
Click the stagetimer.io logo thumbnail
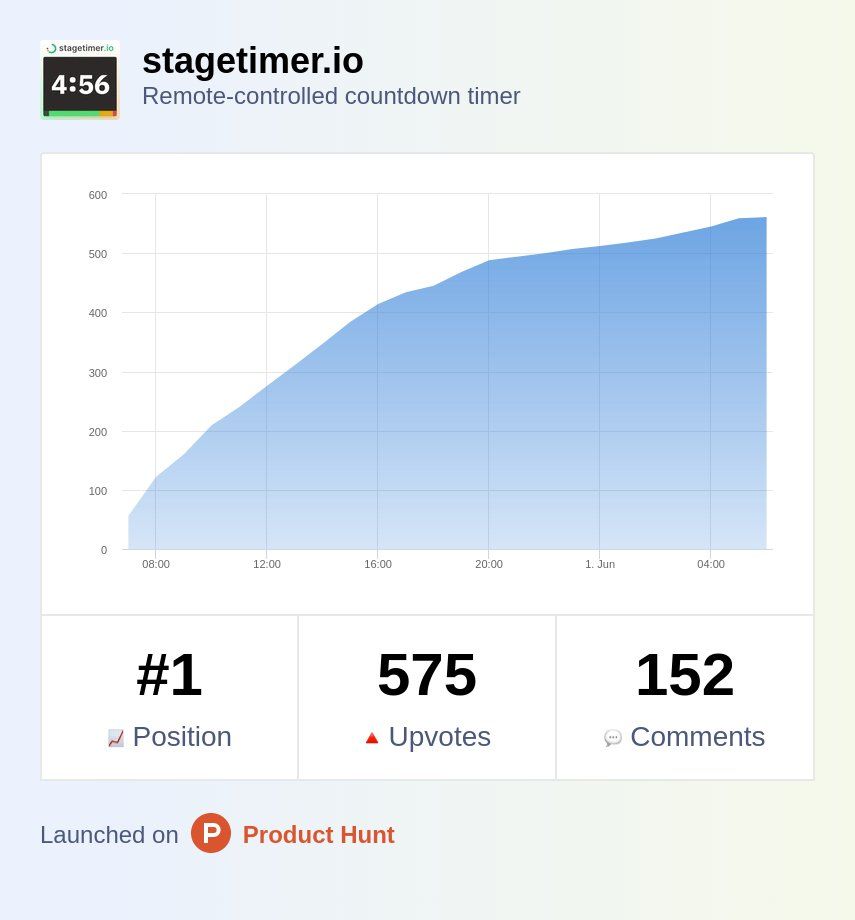coord(80,80)
